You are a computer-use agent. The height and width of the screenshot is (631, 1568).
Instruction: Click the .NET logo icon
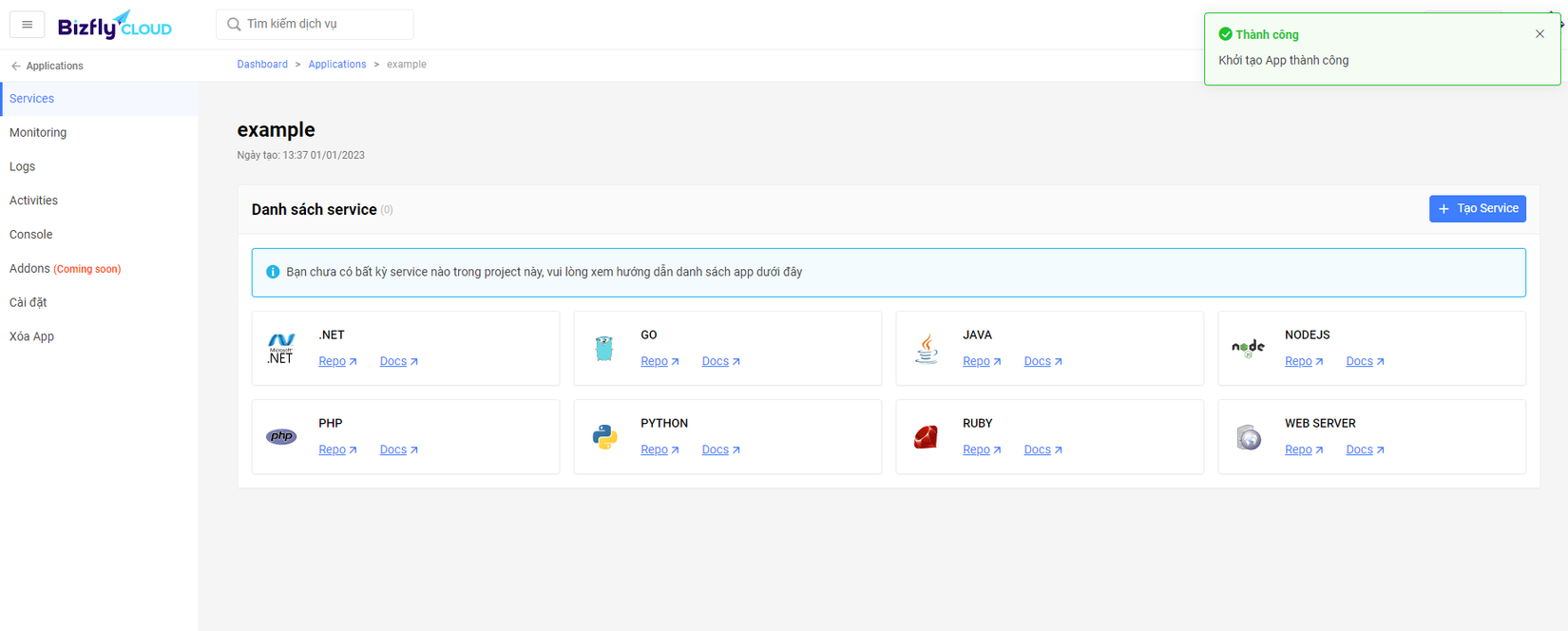pyautogui.click(x=281, y=349)
